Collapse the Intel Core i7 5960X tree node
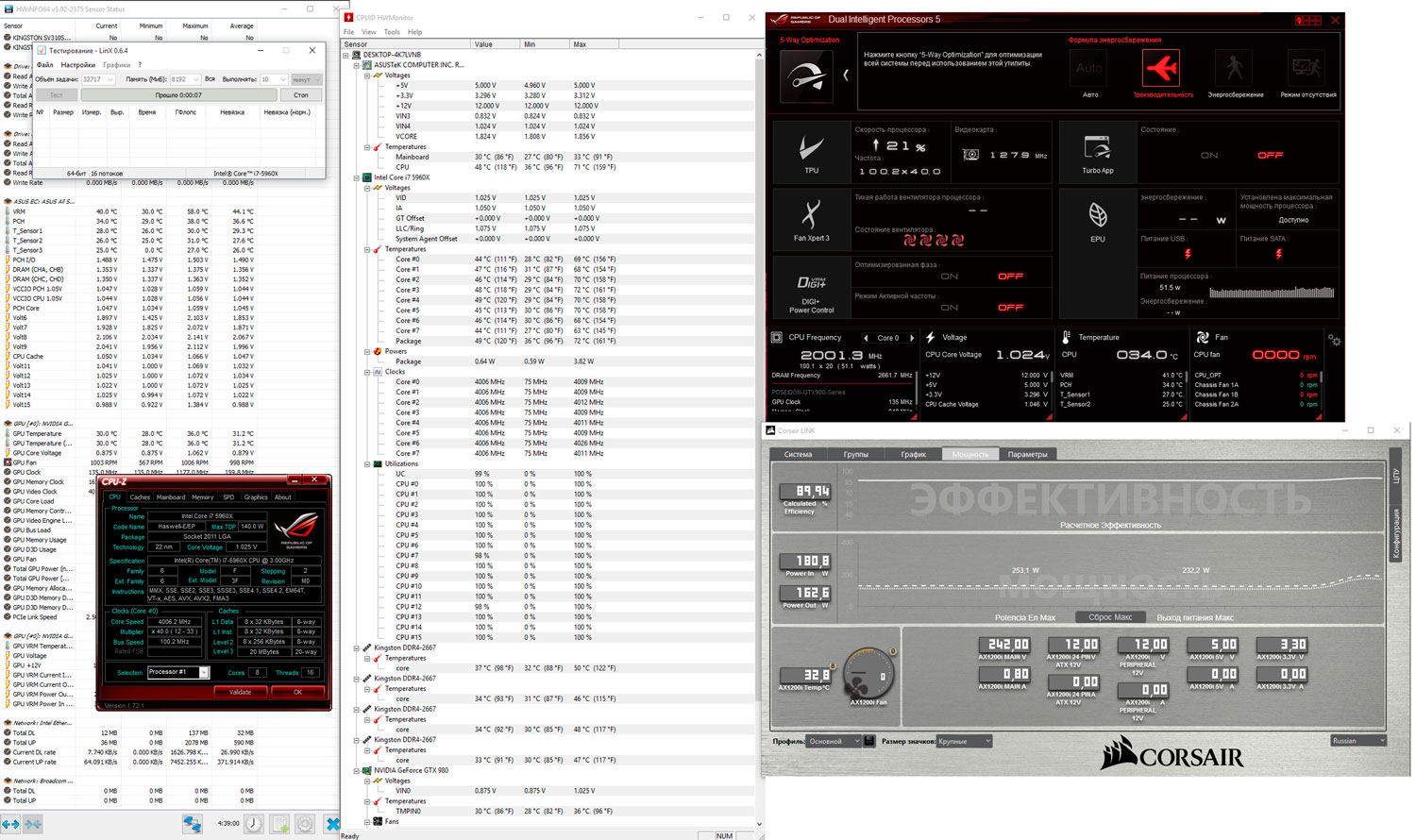 [x=357, y=177]
